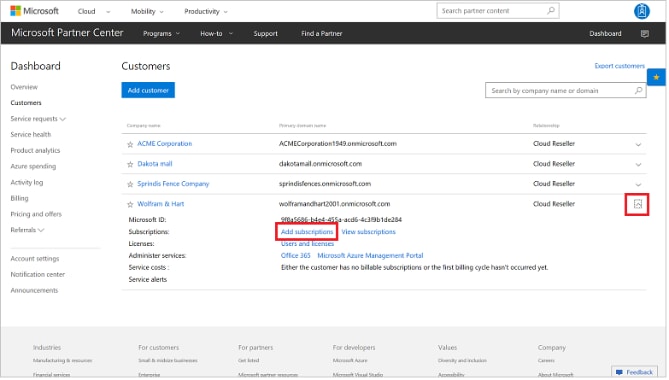Open Notification center in sidebar
The width and height of the screenshot is (669, 380).
(x=38, y=275)
